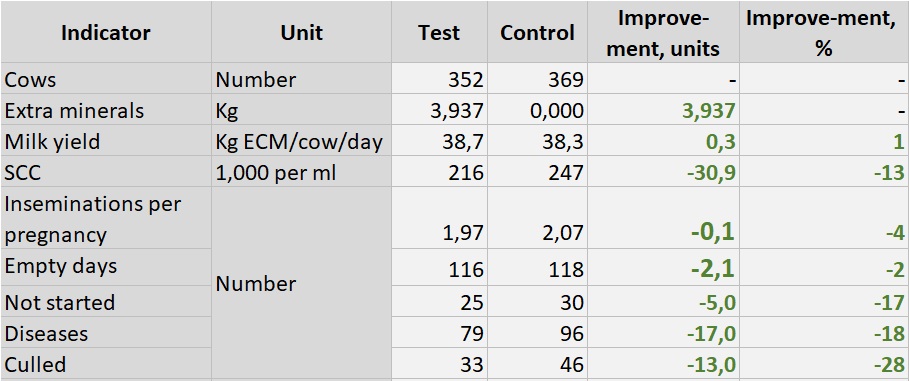
Task: Click the Extra minerals improvement 3,937 cell
Action: click(x=663, y=110)
